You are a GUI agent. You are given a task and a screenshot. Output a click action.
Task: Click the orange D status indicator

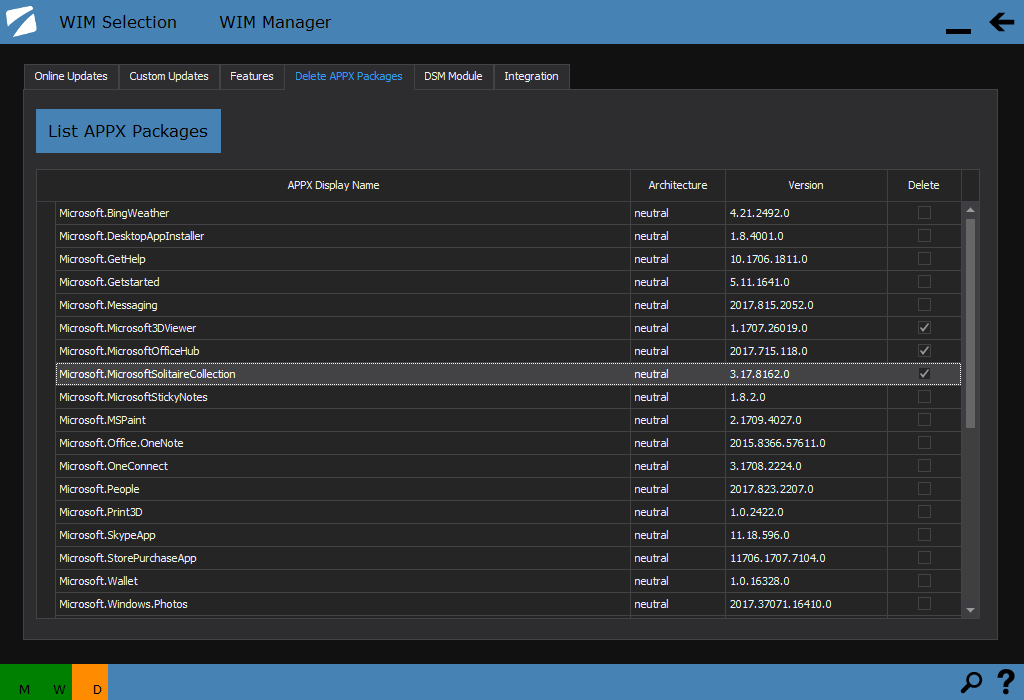coord(90,682)
